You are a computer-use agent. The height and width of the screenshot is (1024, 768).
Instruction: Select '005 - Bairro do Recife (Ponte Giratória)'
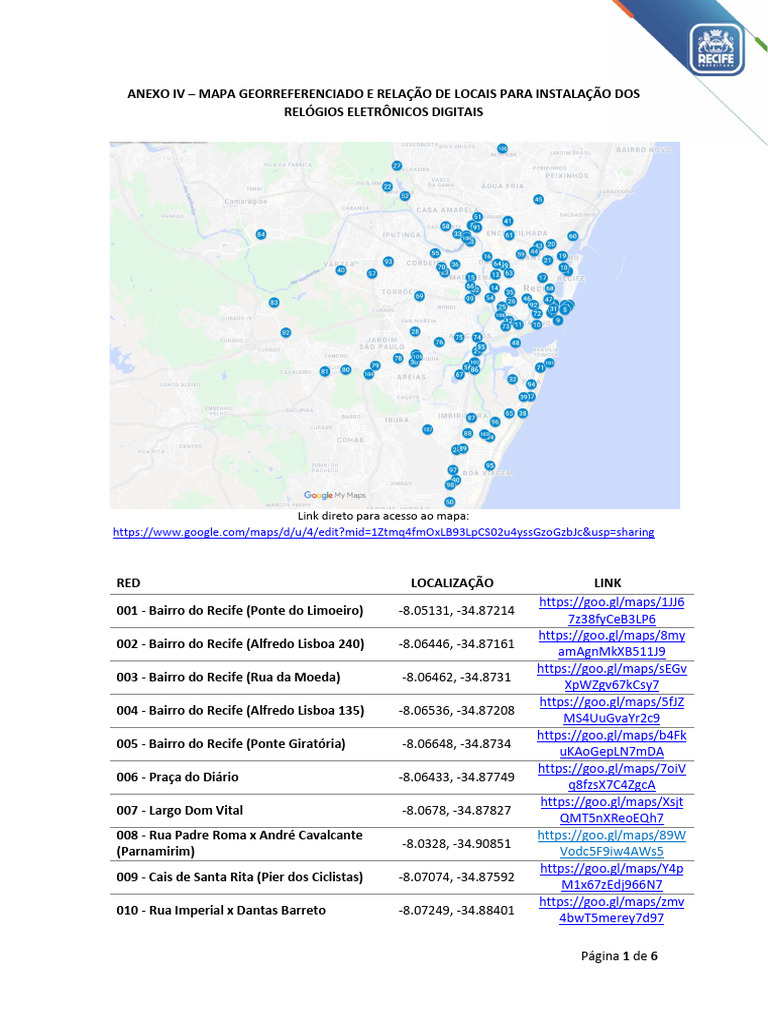point(231,743)
